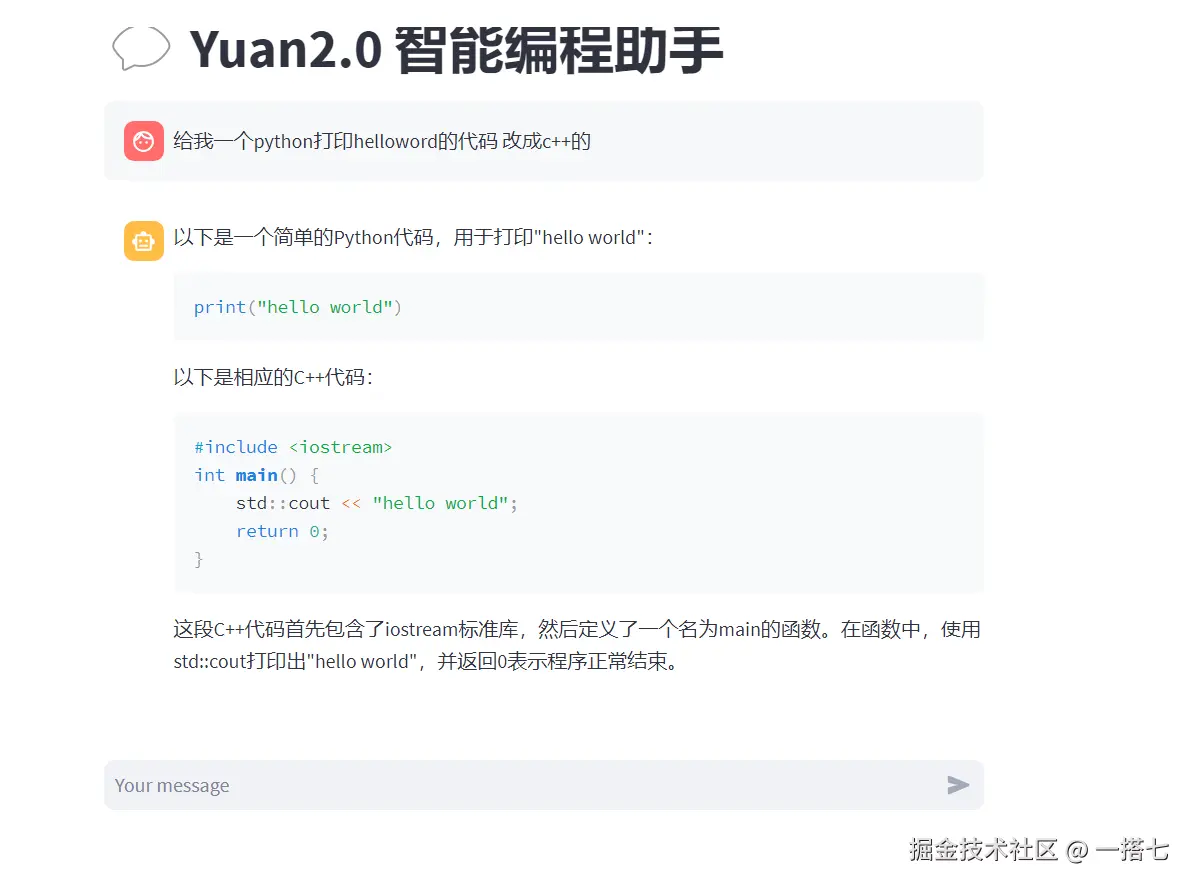Screen dimensions: 1194x888
Task: Click the assistant intro line 以下是一个简单的Python代码
Action: (x=413, y=238)
